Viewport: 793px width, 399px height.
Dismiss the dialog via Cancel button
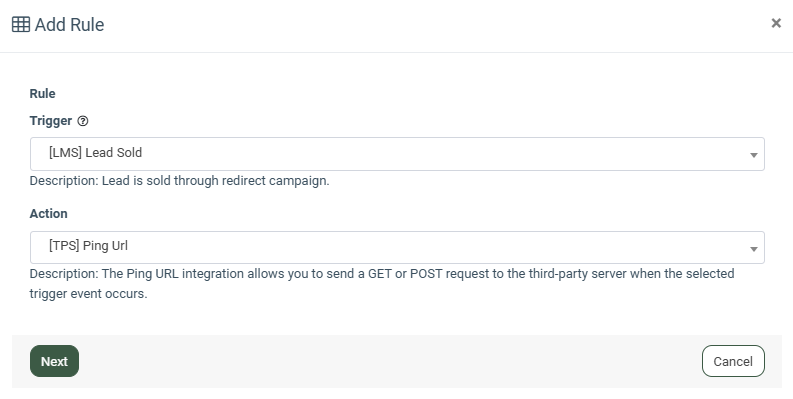tap(733, 361)
